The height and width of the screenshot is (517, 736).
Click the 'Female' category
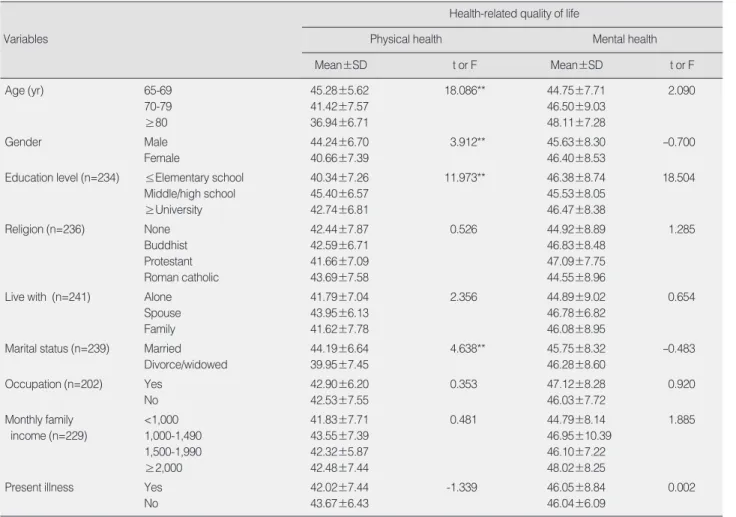pos(162,158)
